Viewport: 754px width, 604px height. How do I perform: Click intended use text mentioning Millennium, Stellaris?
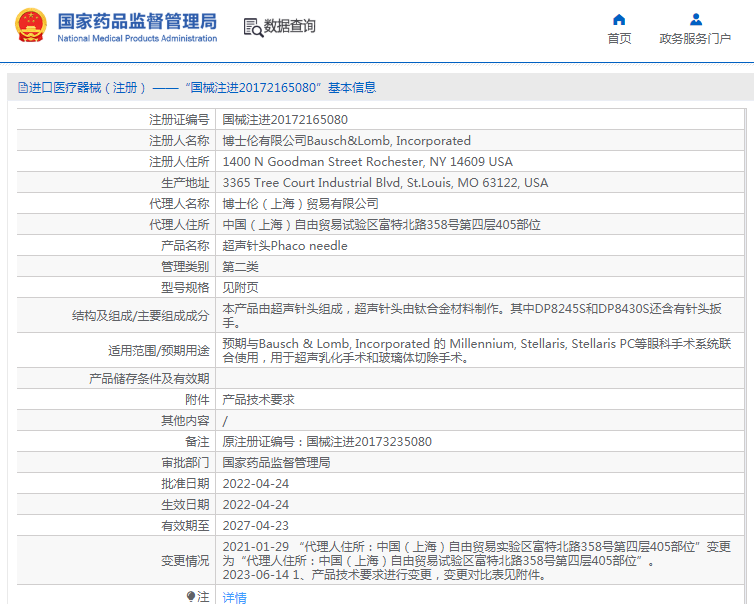point(477,351)
